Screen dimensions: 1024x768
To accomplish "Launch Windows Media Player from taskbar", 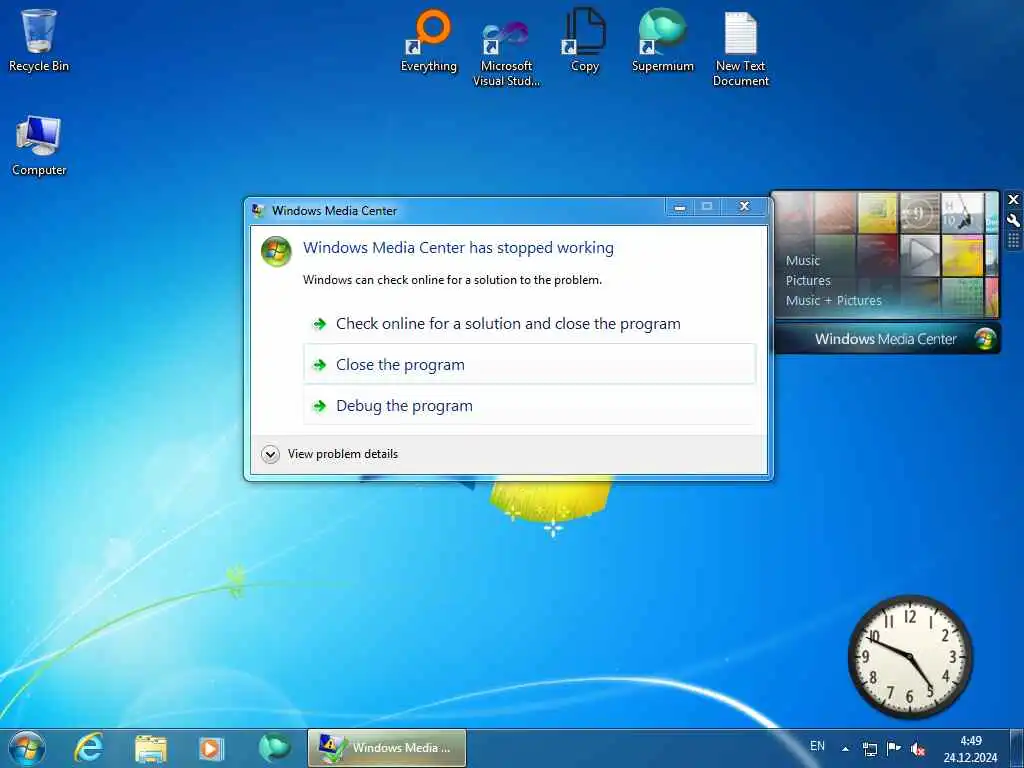I will 211,748.
